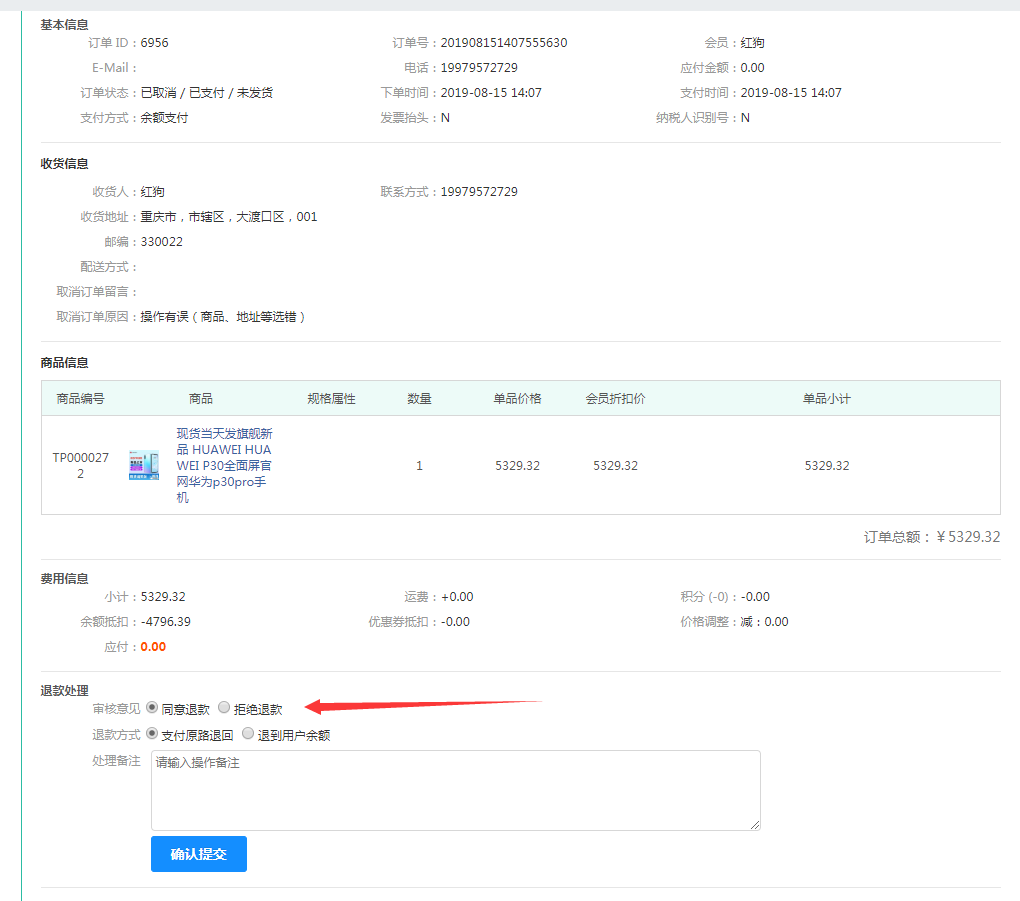Image resolution: width=1020 pixels, height=901 pixels.
Task: Click the product code TP0000272
Action: [80, 466]
